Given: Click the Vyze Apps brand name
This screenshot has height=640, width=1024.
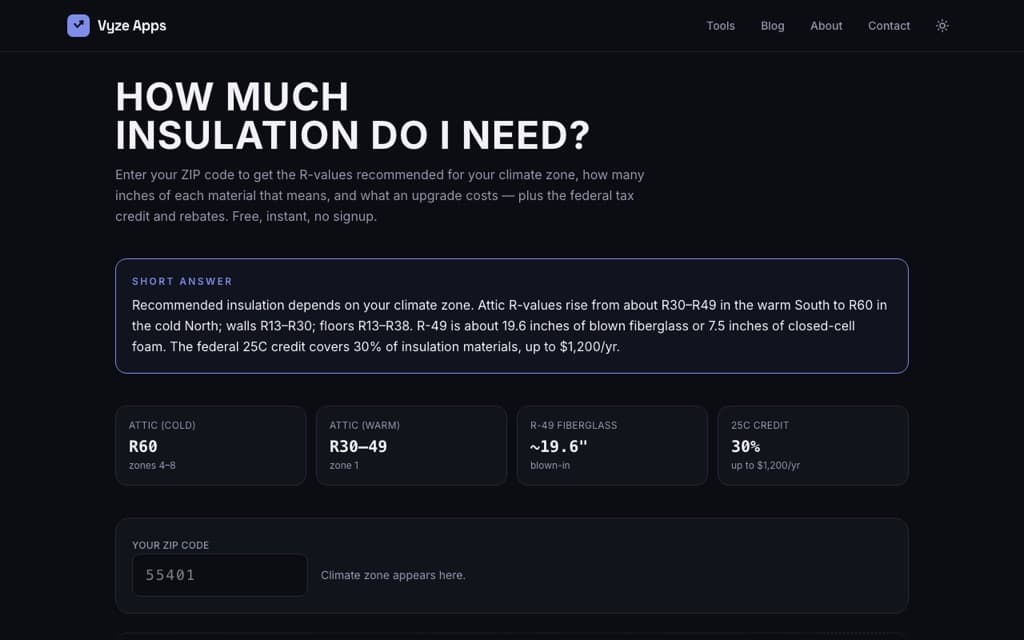Looking at the screenshot, I should [x=132, y=25].
